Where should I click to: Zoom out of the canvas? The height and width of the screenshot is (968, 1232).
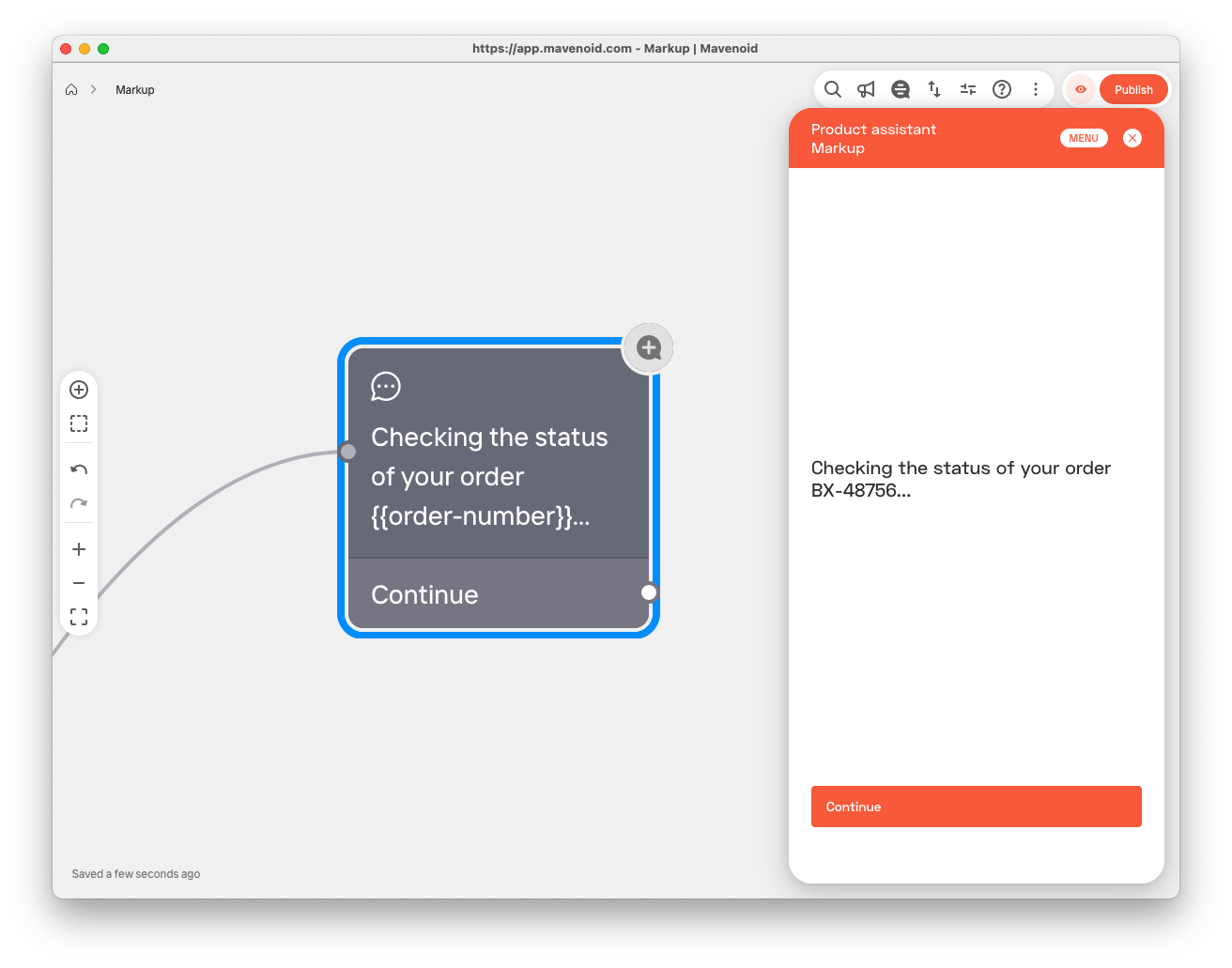pos(79,583)
